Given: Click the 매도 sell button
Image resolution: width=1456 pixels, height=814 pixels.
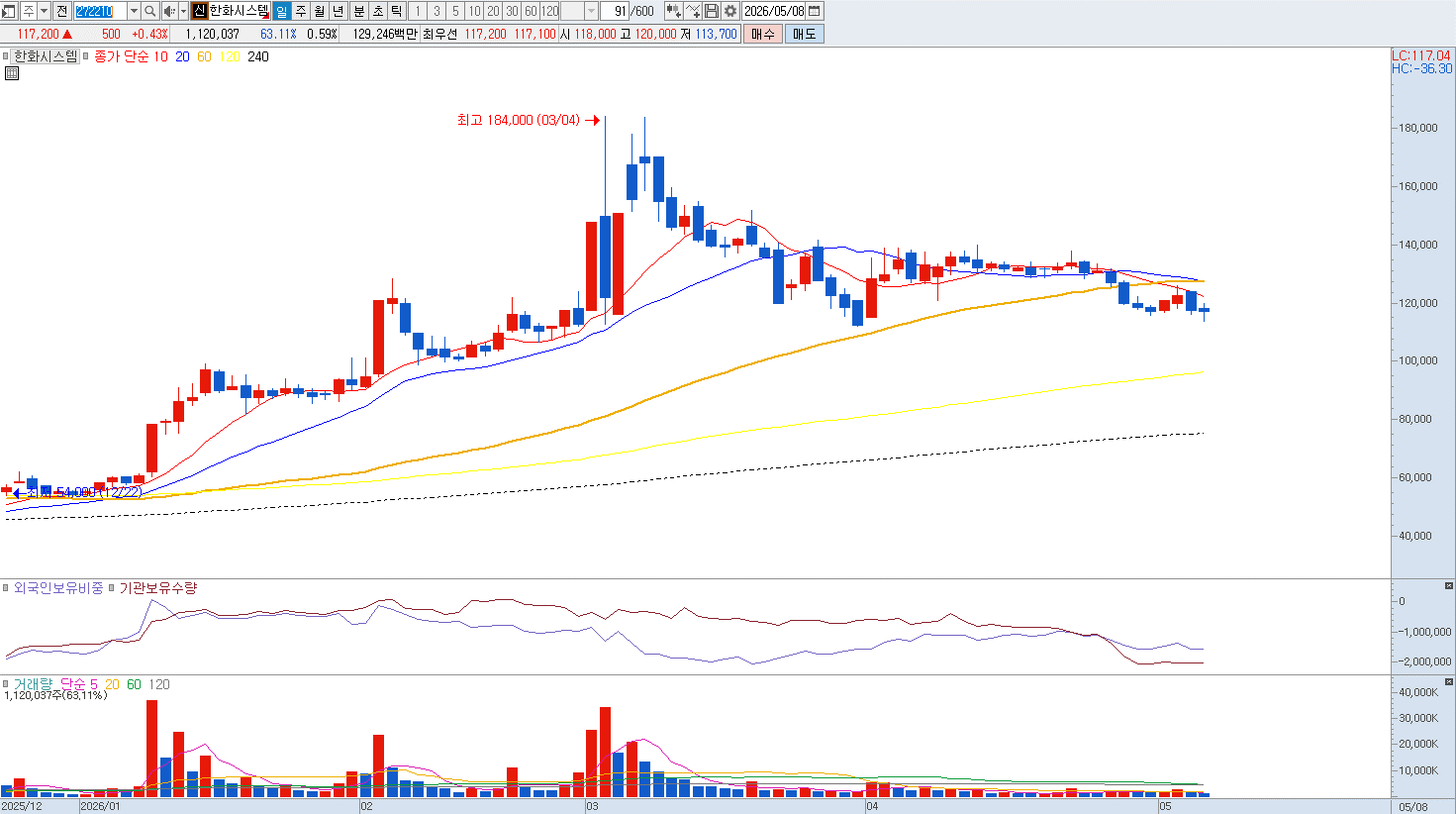Looking at the screenshot, I should 804,34.
